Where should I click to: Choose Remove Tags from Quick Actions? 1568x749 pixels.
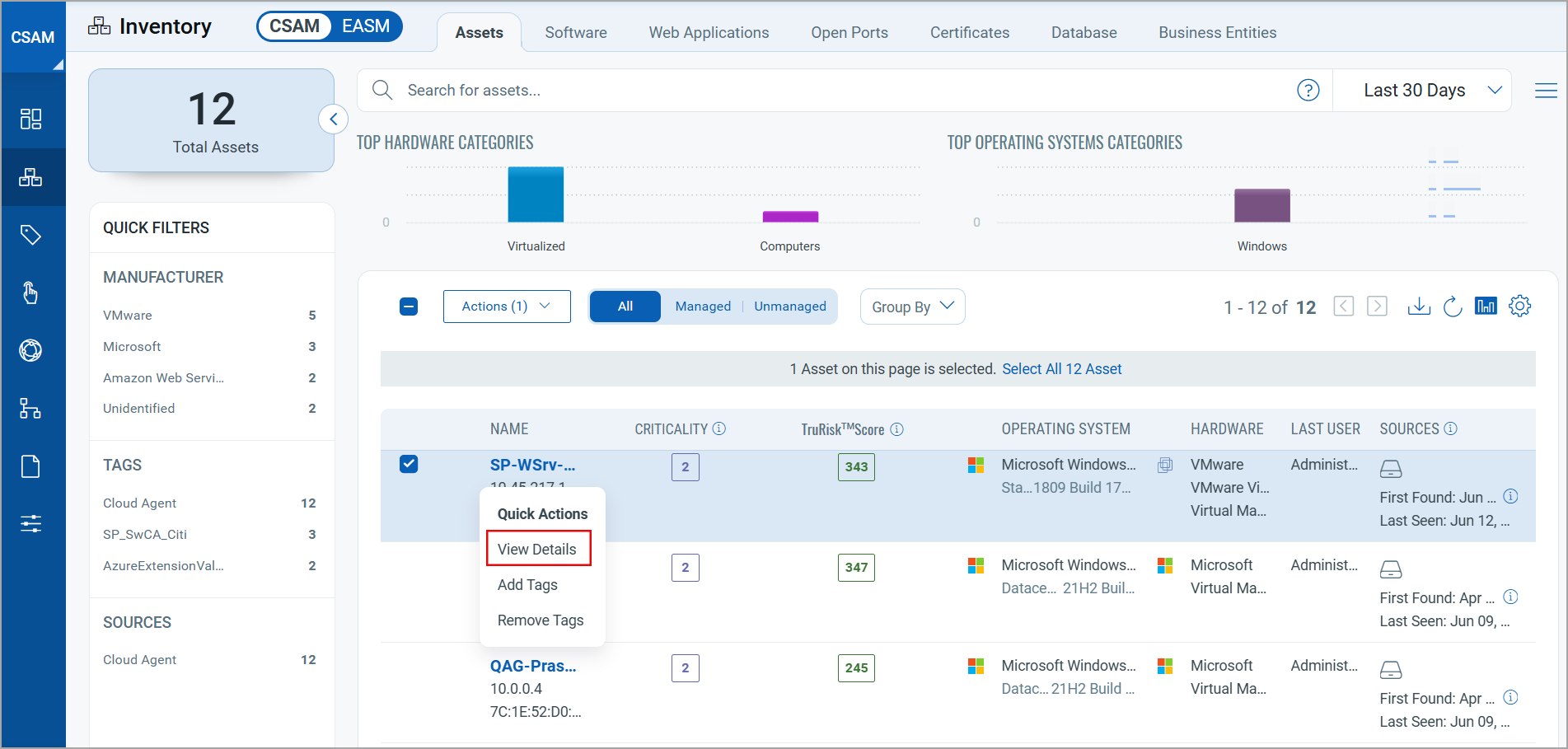pyautogui.click(x=541, y=620)
